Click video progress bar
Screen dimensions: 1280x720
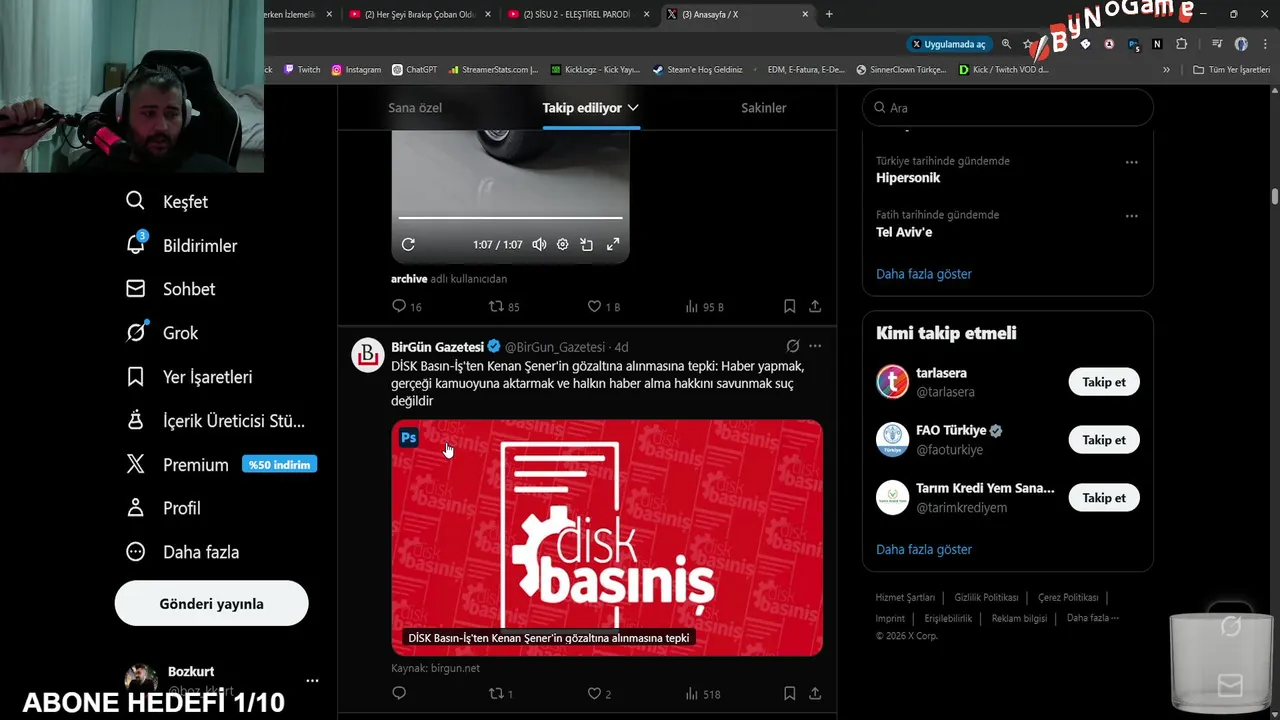pyautogui.click(x=510, y=217)
